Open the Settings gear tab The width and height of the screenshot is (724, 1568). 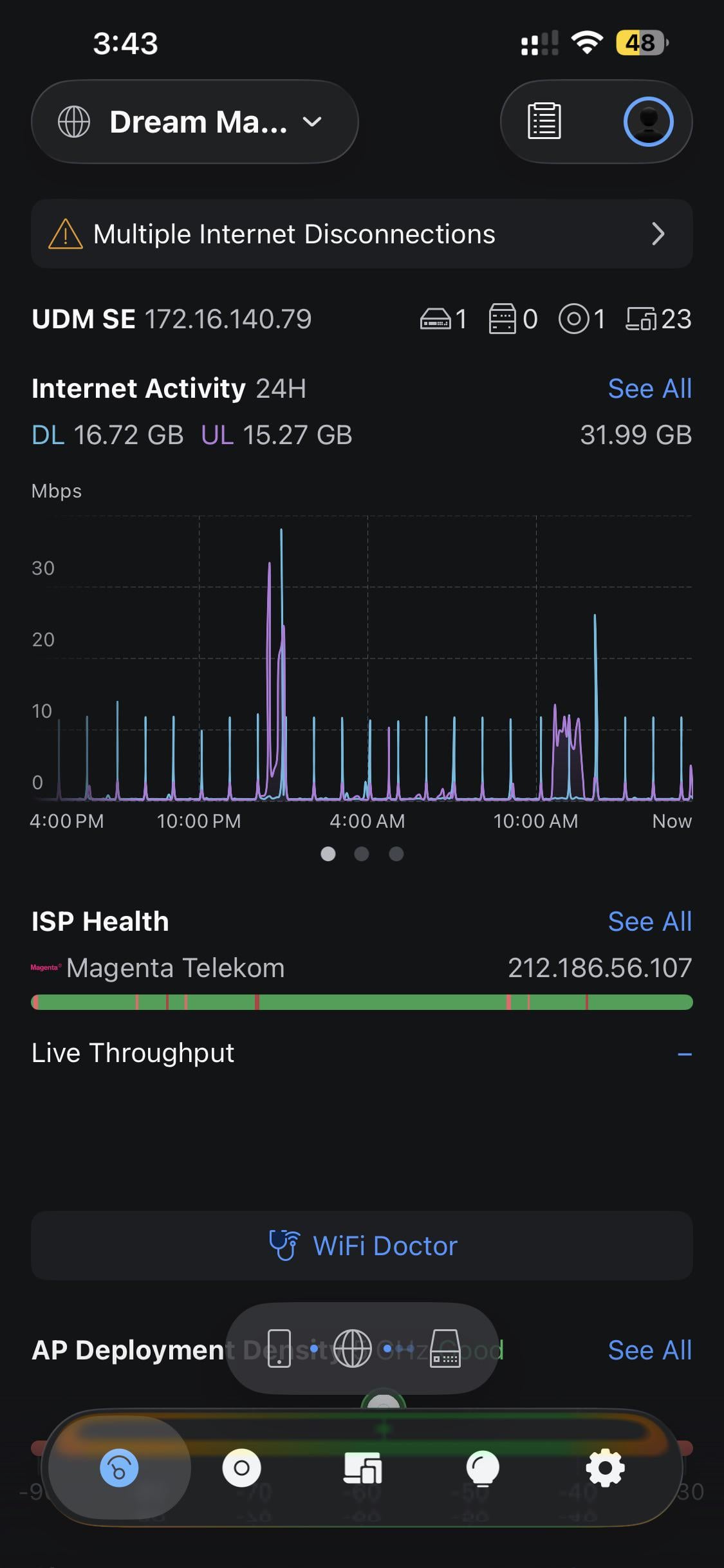(x=605, y=1468)
